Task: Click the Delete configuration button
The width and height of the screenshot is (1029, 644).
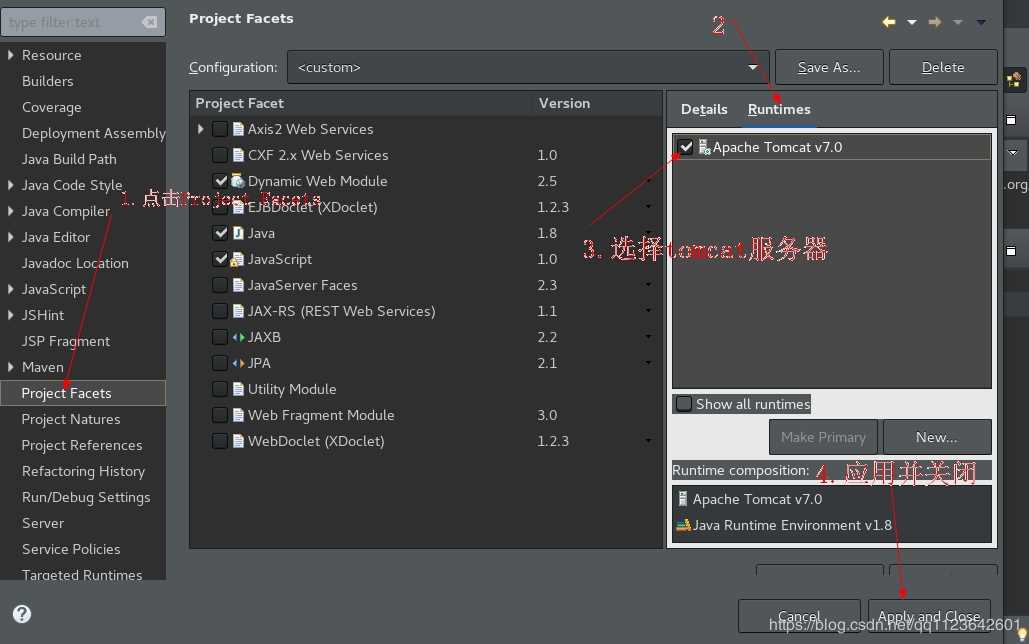Action: (943, 67)
